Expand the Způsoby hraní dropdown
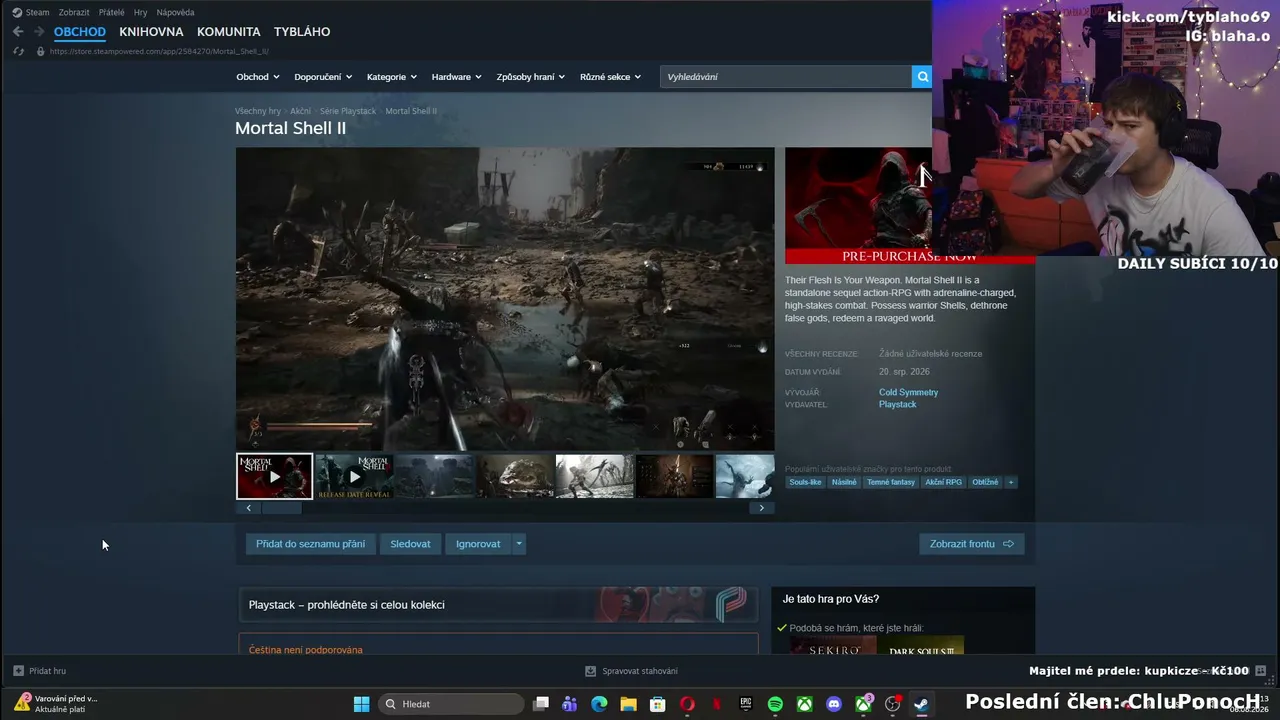The width and height of the screenshot is (1280, 720). click(530, 77)
